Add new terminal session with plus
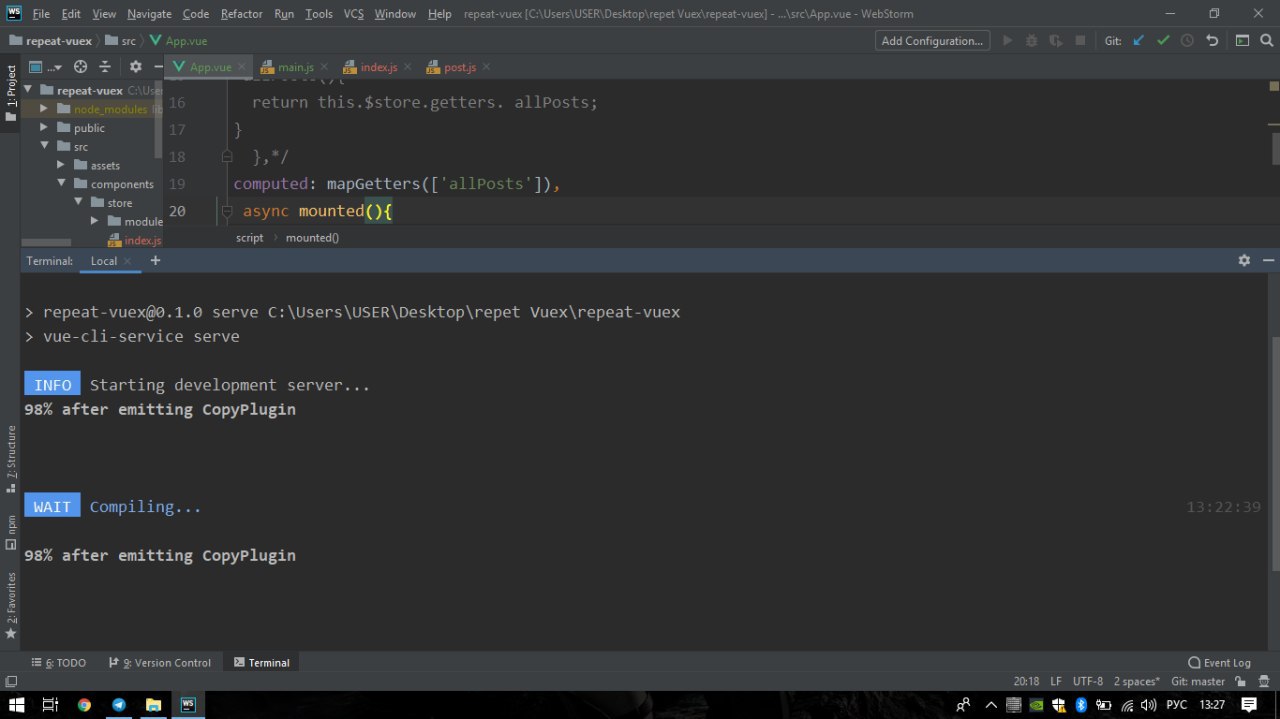The image size is (1280, 719). point(155,260)
